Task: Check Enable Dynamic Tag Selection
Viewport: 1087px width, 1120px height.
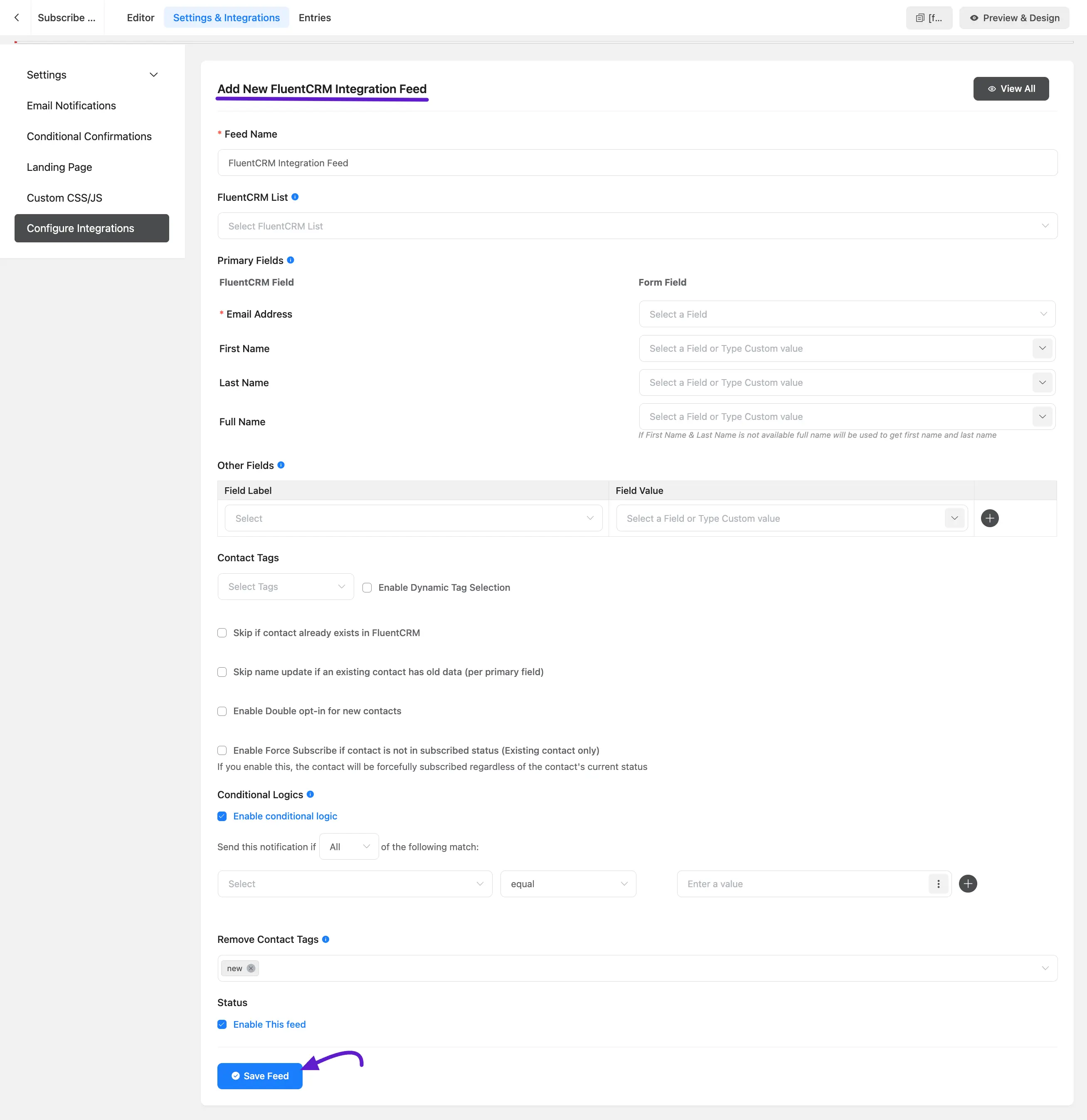Action: point(367,587)
